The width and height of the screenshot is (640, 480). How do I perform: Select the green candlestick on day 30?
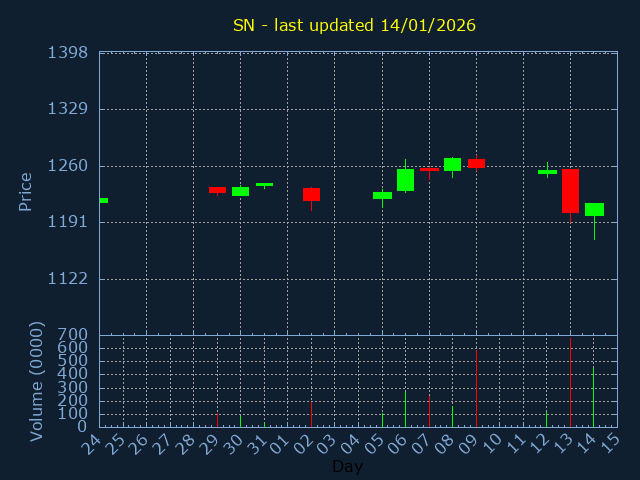pyautogui.click(x=240, y=191)
